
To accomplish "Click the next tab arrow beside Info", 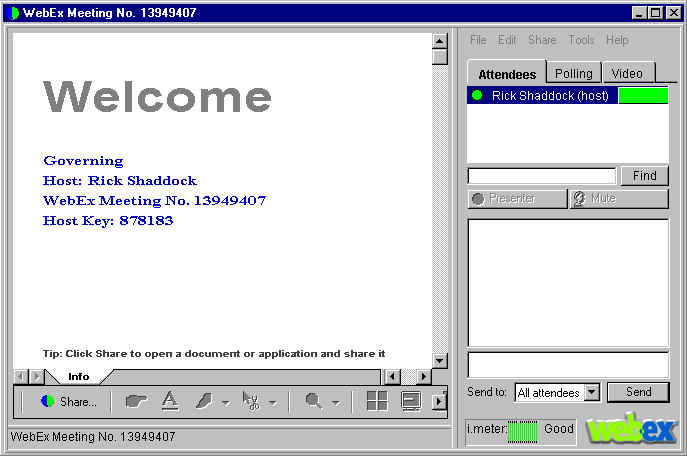I will (36, 377).
